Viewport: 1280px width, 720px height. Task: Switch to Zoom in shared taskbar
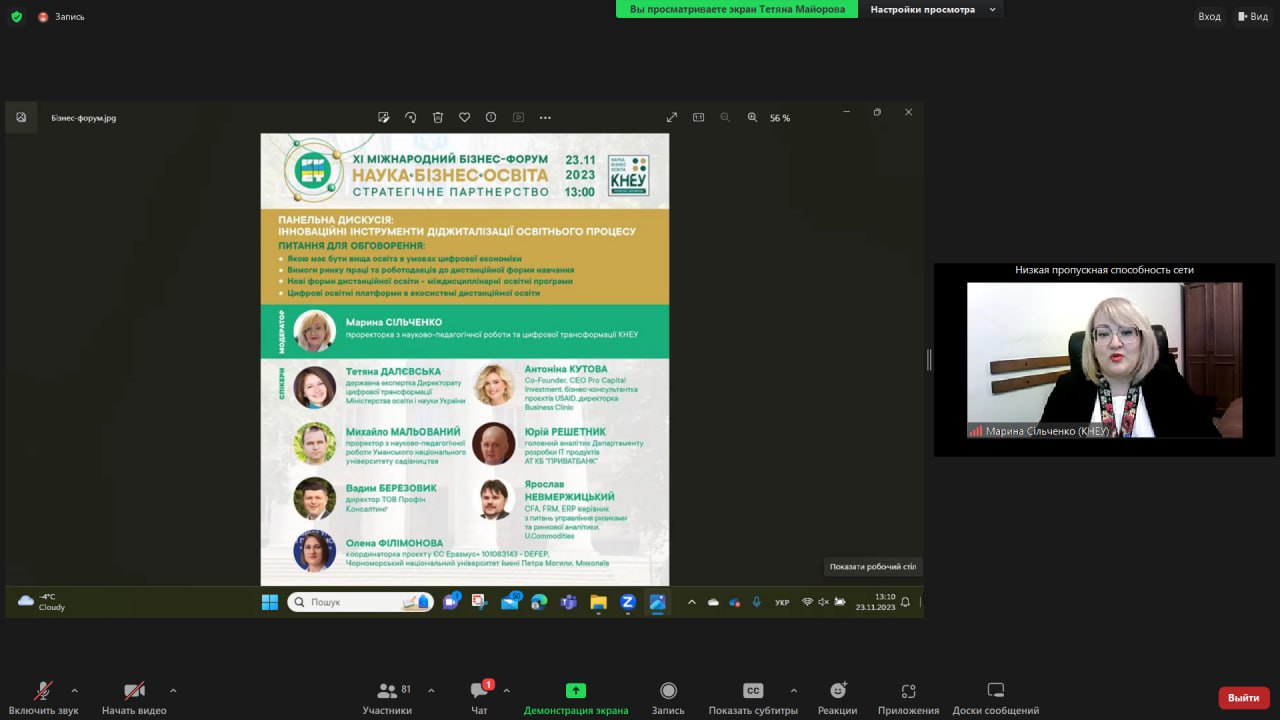628,602
